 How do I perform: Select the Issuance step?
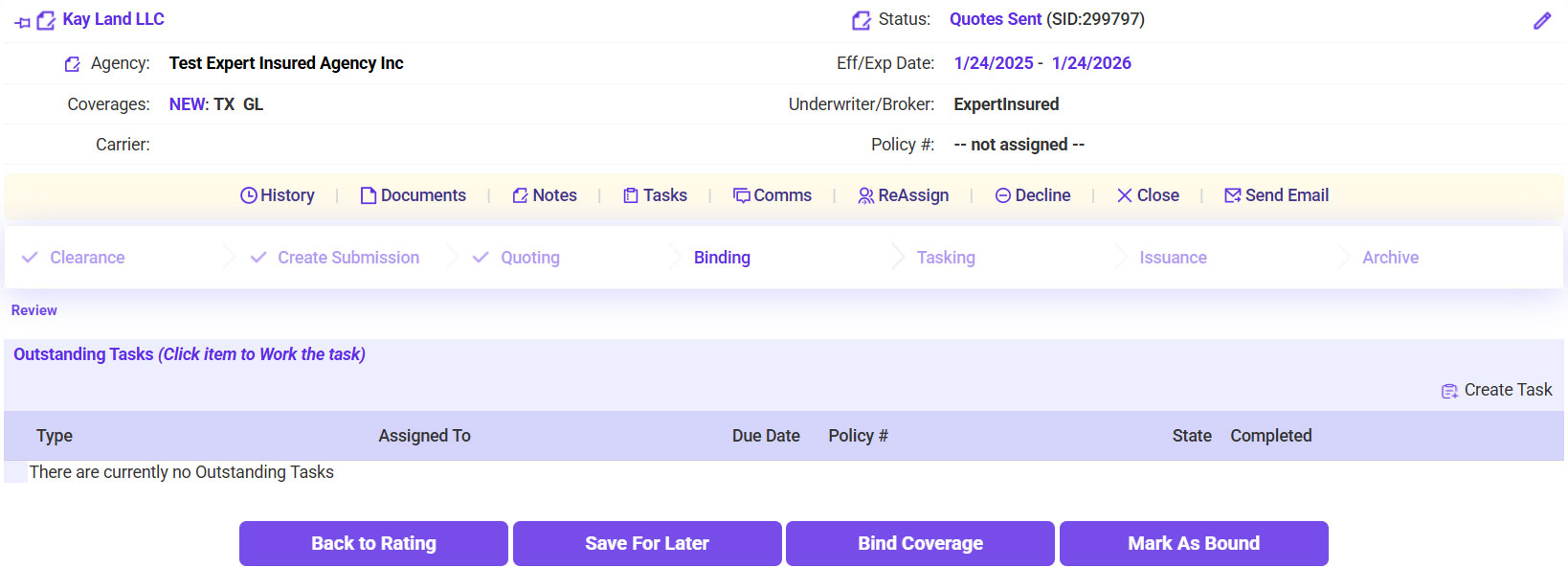click(x=1173, y=258)
